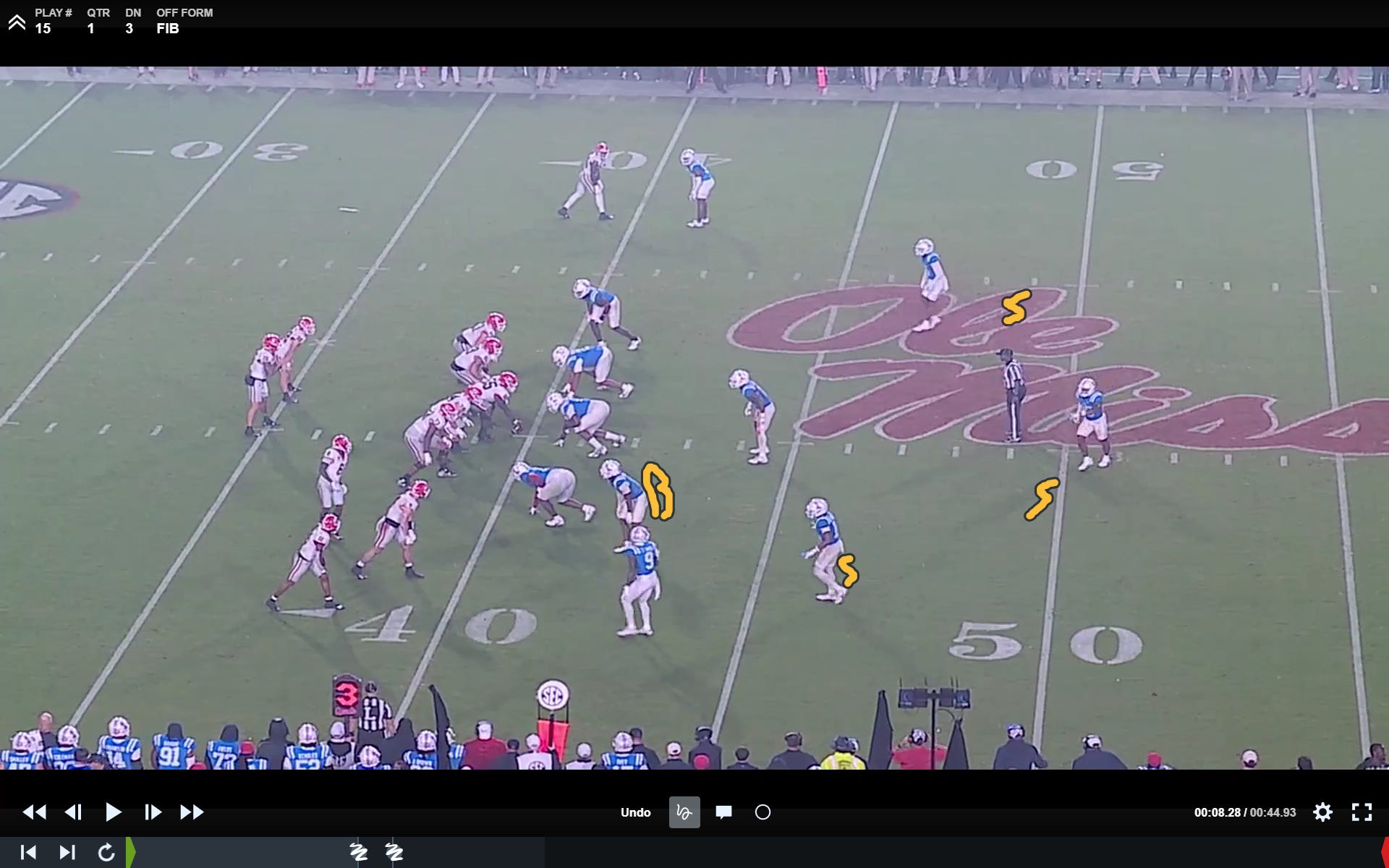The image size is (1389, 868).
Task: Collapse the play info header with the double chevron
Action: [17, 22]
